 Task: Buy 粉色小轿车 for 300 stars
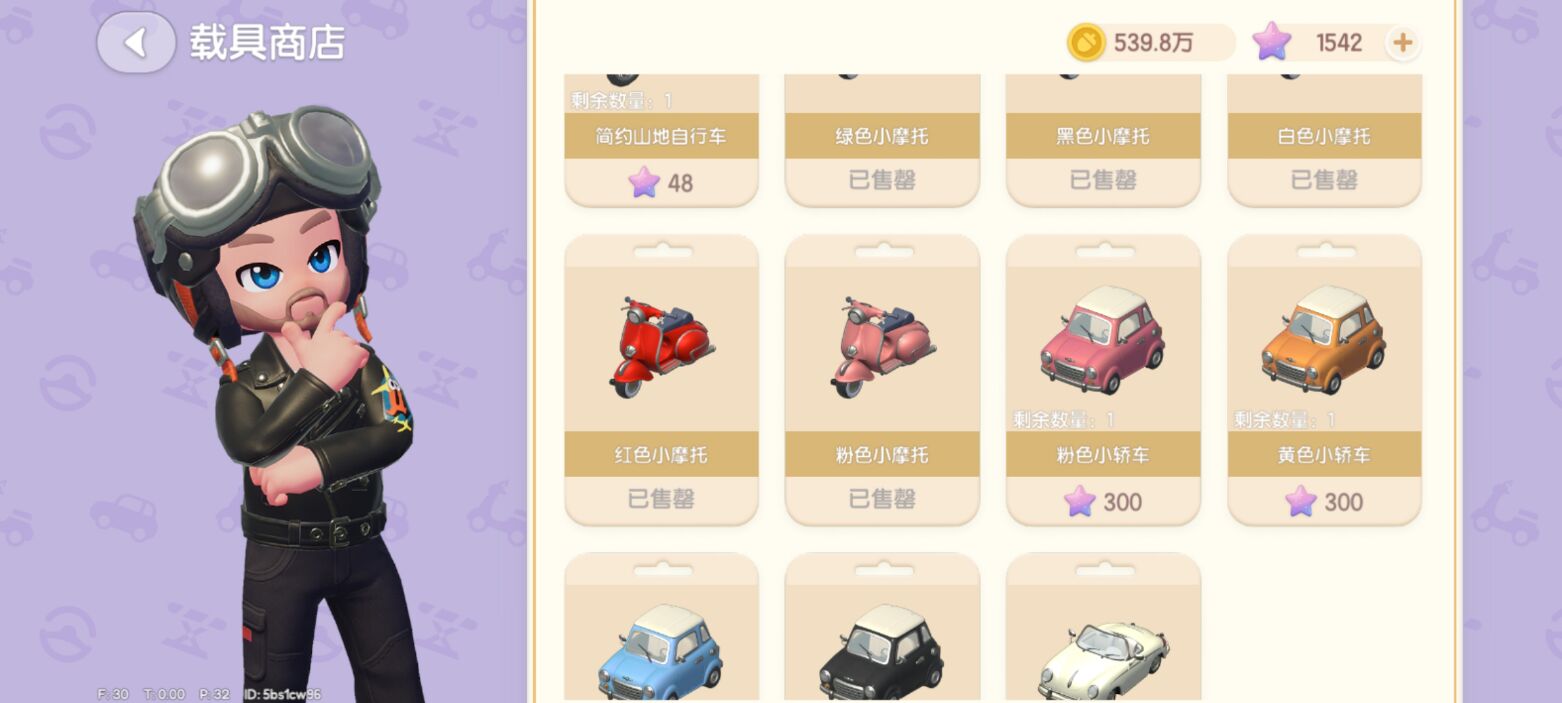point(1103,501)
